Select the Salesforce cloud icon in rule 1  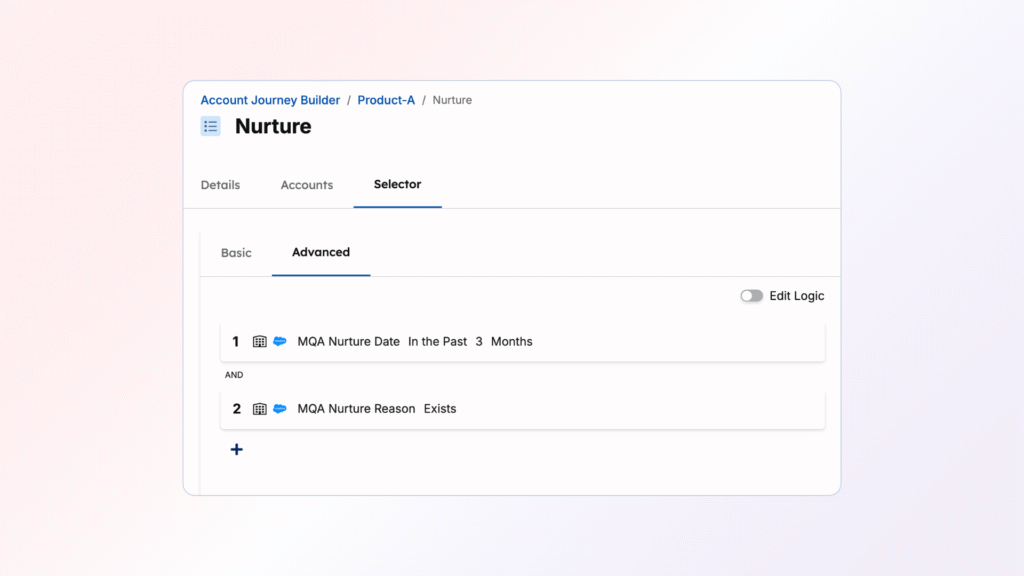279,341
